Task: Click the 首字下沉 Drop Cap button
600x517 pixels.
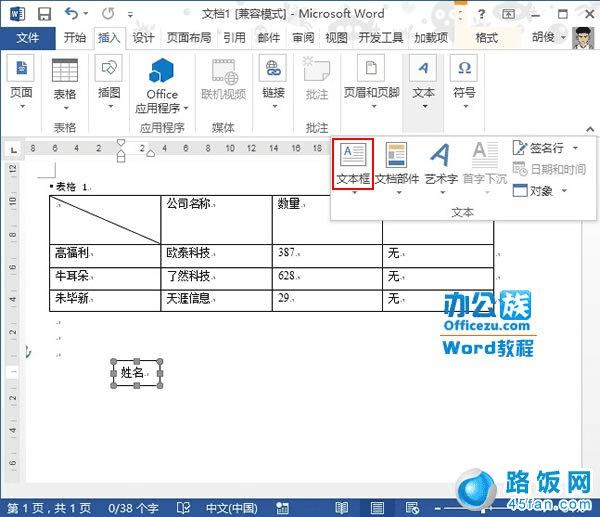Action: point(485,168)
